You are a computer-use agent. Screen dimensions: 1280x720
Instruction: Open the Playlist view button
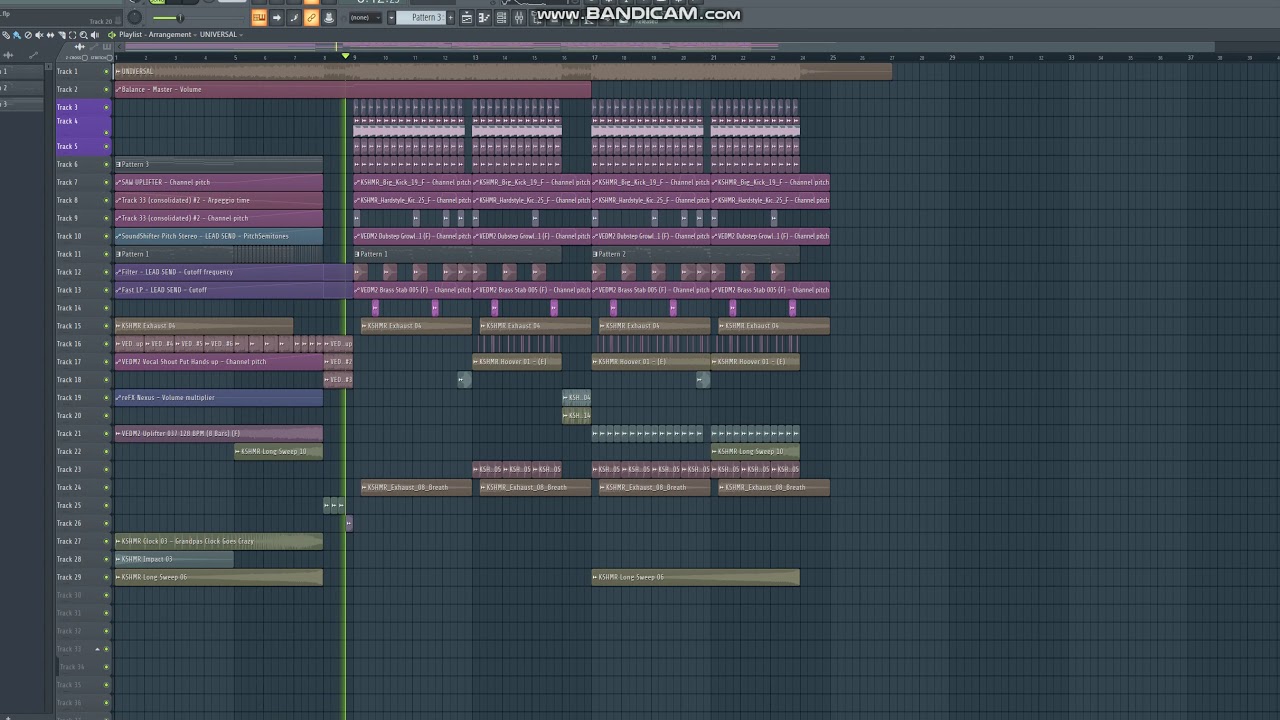coord(466,18)
